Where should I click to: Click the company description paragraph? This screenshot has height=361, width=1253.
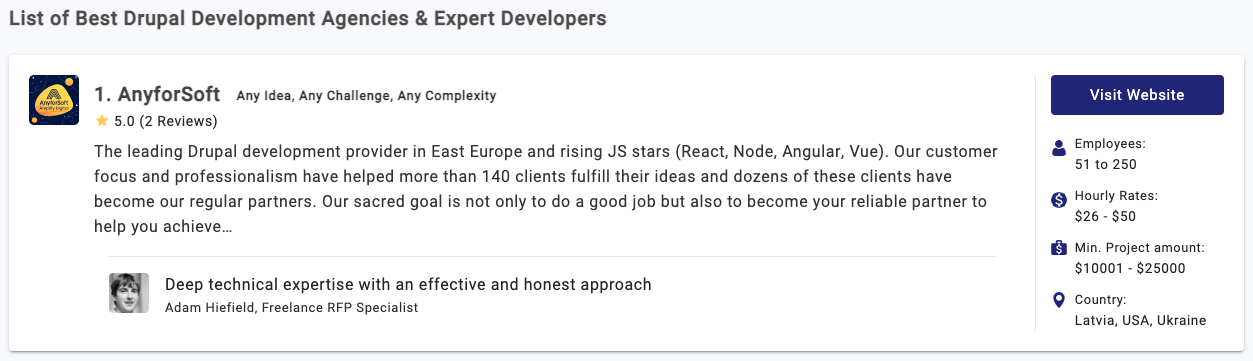546,189
